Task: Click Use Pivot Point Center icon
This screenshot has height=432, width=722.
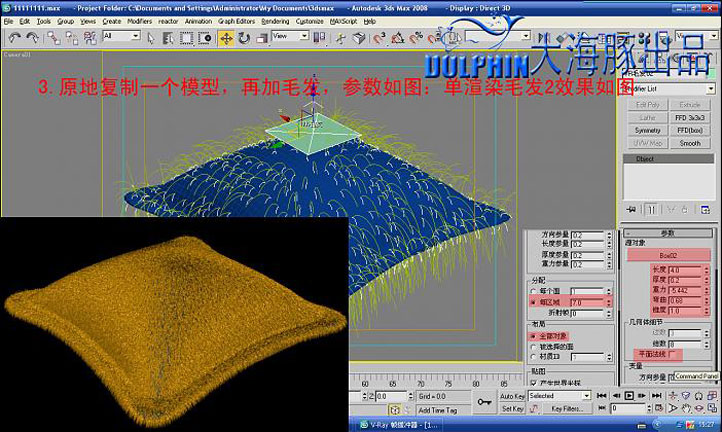Action: (319, 38)
